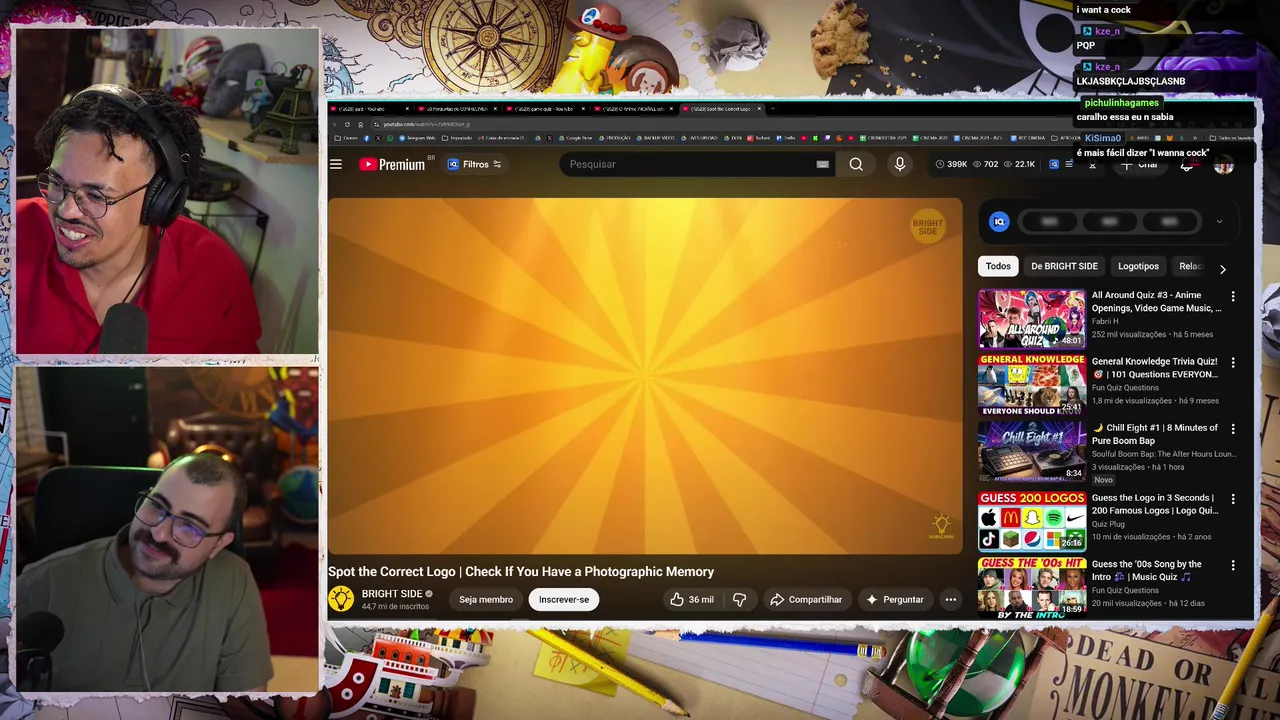Open the All Around Quiz 48:01 thumbnail
1280x720 pixels.
[1031, 318]
